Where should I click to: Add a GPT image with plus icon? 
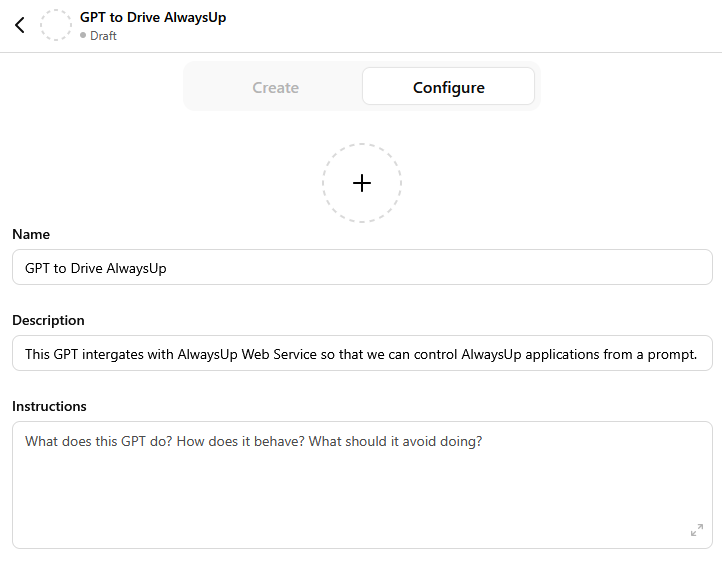362,183
